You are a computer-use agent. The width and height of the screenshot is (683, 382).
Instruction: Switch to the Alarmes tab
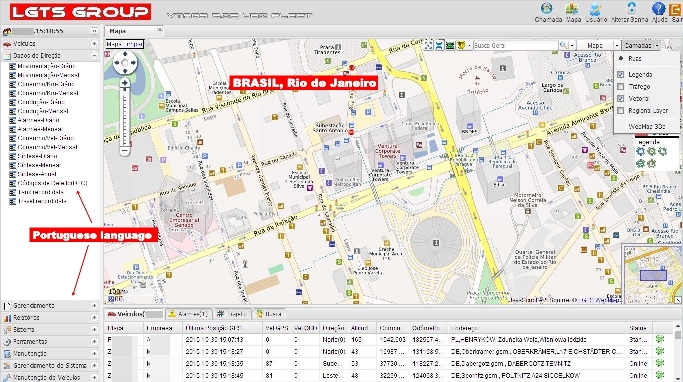(189, 314)
